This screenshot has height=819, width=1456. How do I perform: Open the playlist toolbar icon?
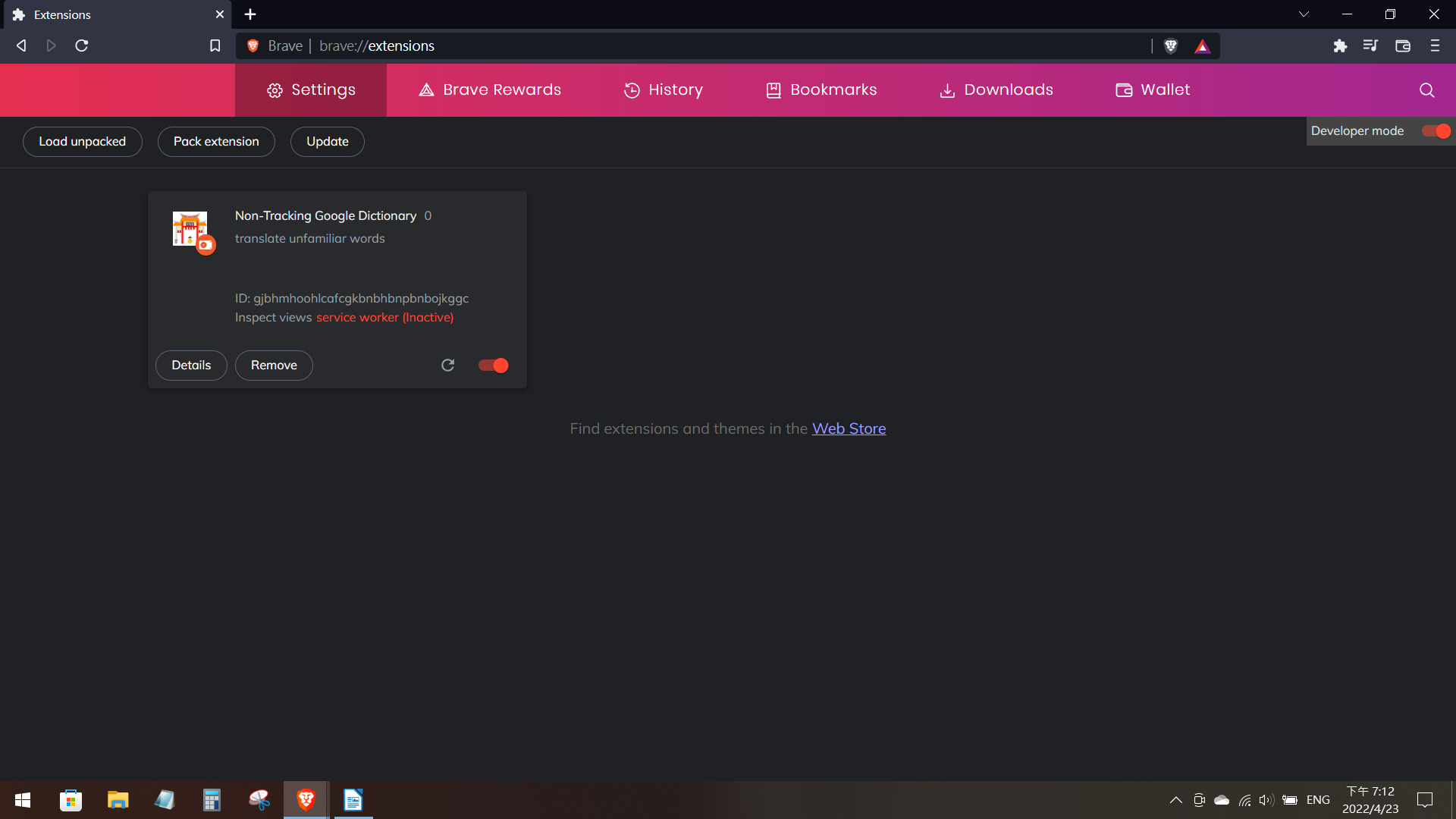(1370, 46)
